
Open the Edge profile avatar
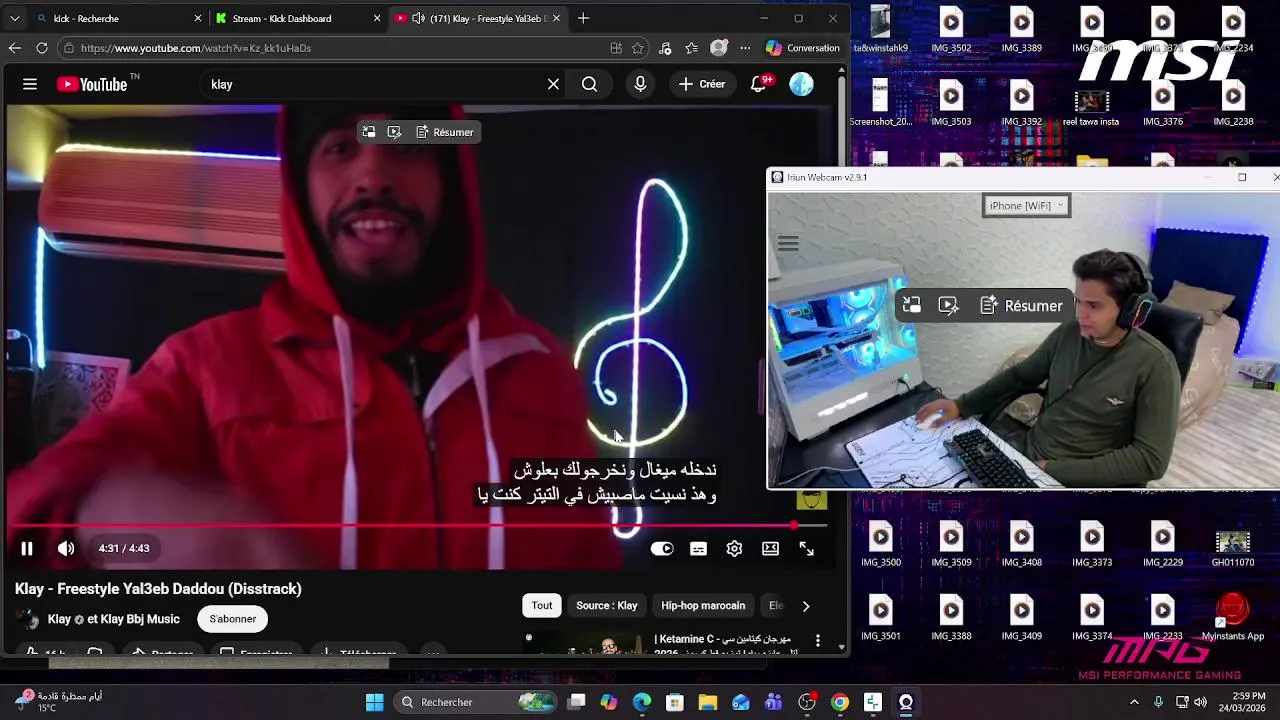pos(718,48)
